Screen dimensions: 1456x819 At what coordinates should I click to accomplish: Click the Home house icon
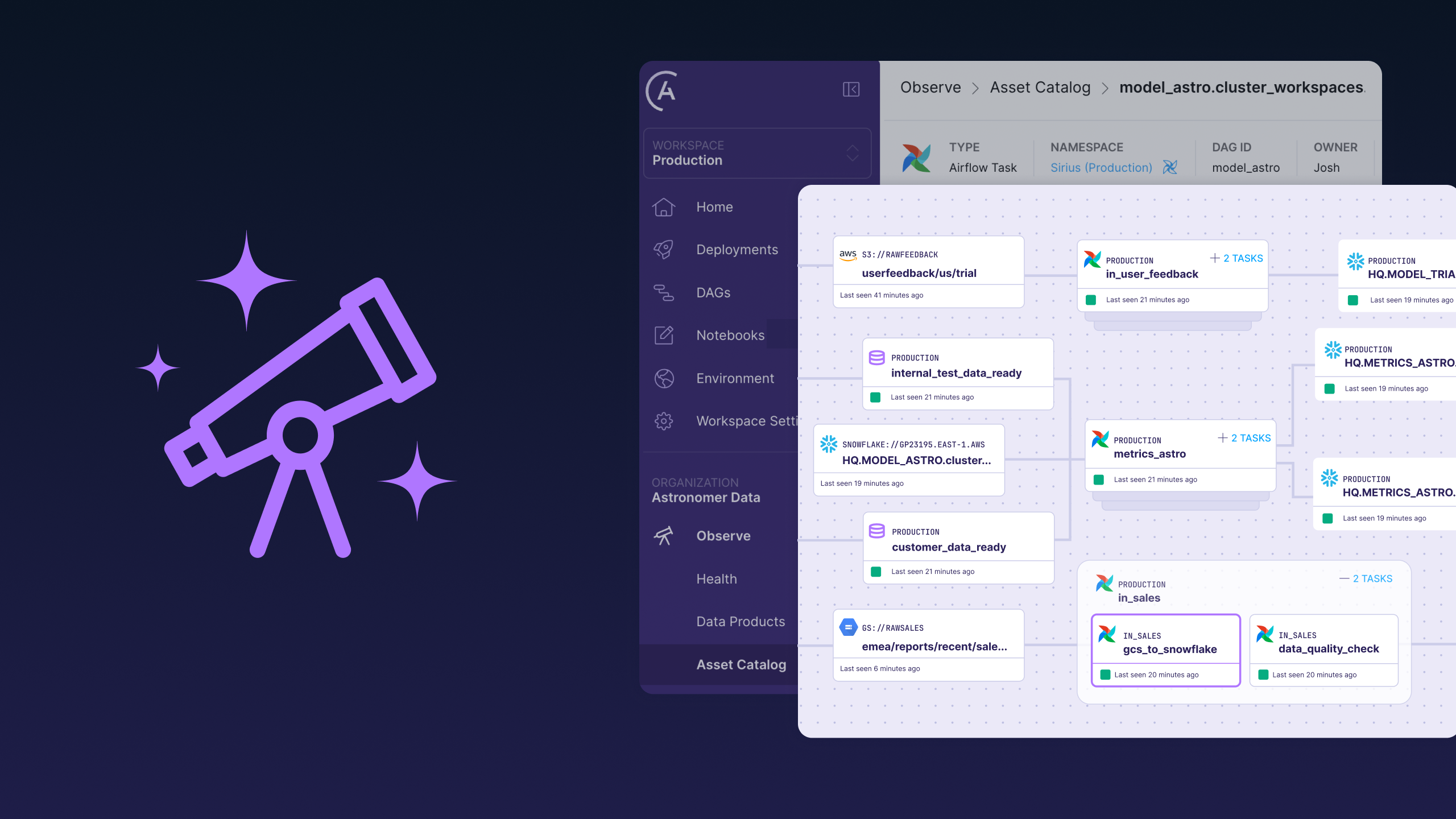(x=663, y=207)
